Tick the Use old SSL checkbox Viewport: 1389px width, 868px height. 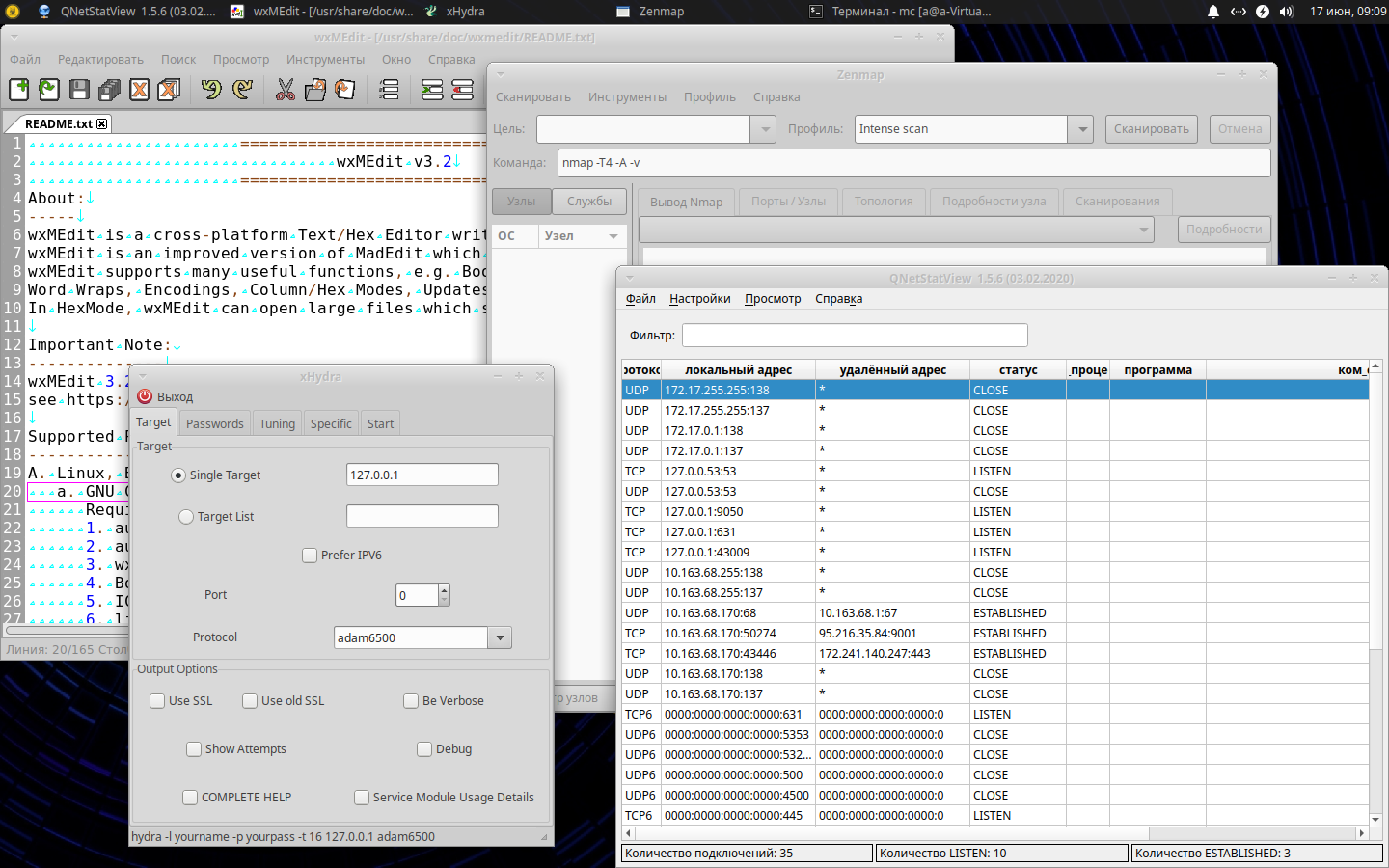250,701
